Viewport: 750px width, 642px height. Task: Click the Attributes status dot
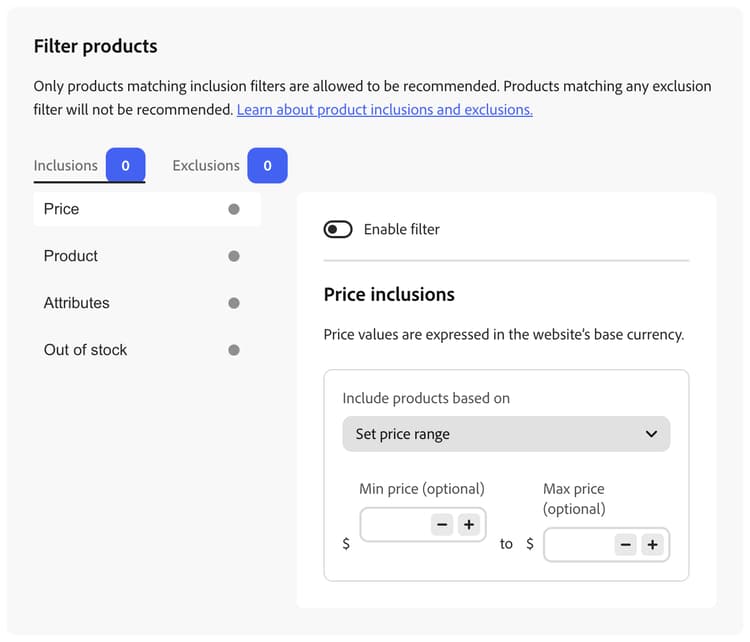click(x=234, y=303)
